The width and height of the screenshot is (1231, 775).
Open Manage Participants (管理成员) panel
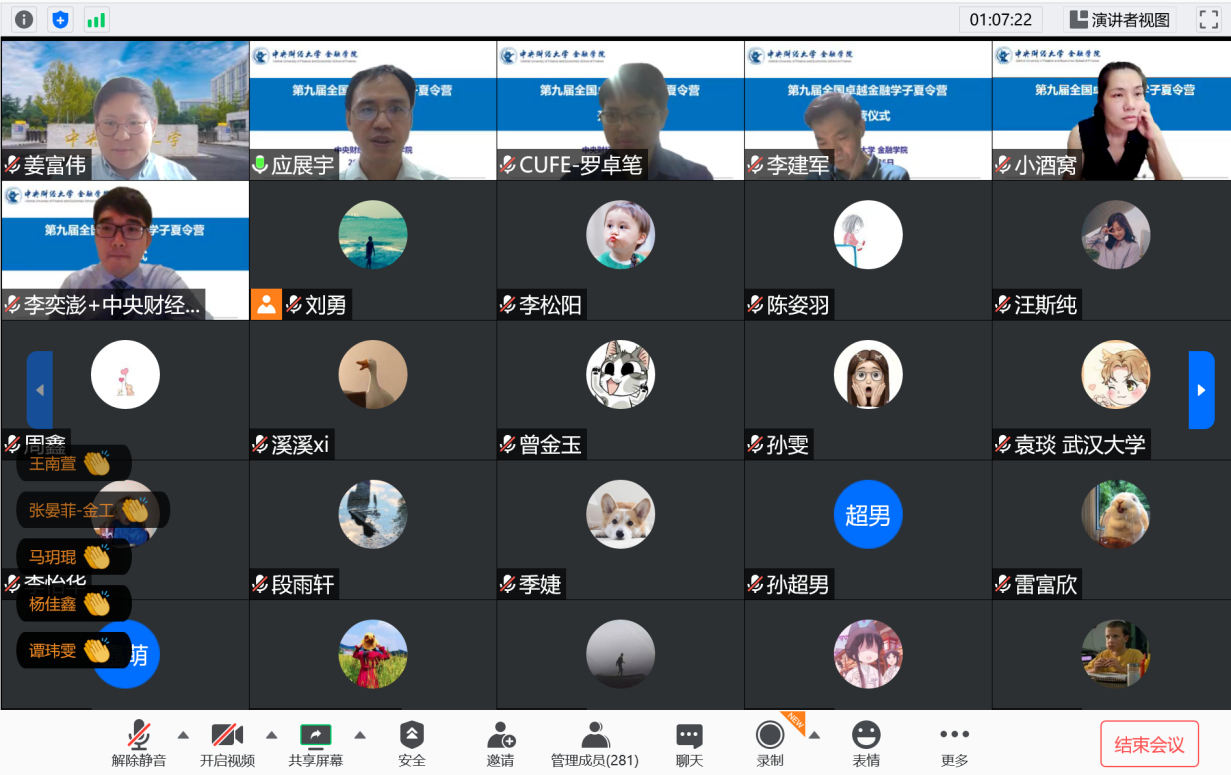[x=595, y=744]
